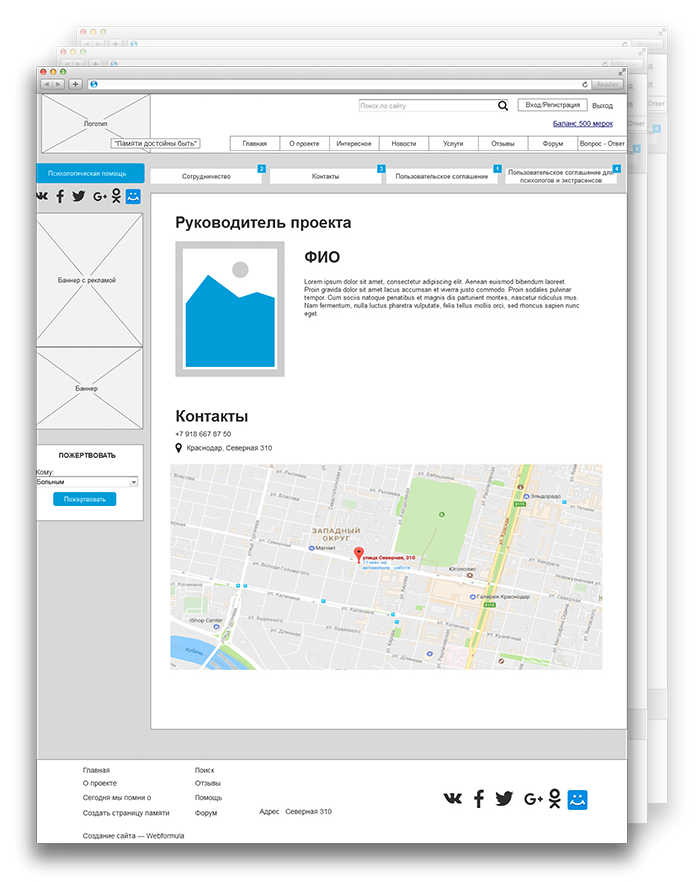This screenshot has height=882, width=698.
Task: Click the lower Баннер placeholder
Action: pos(89,388)
